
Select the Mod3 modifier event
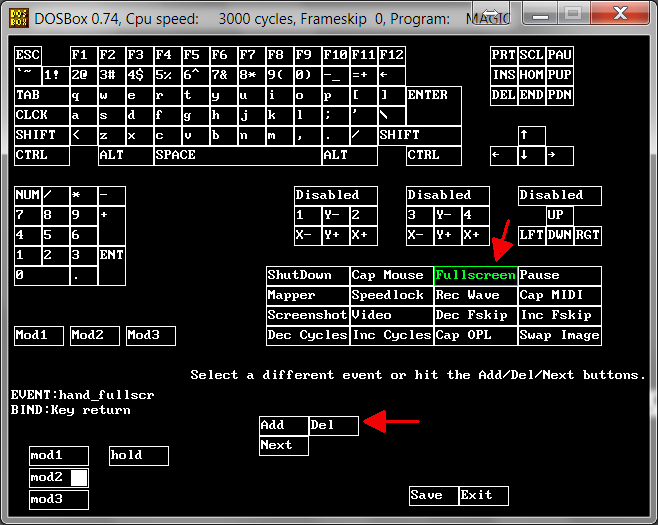coord(151,336)
